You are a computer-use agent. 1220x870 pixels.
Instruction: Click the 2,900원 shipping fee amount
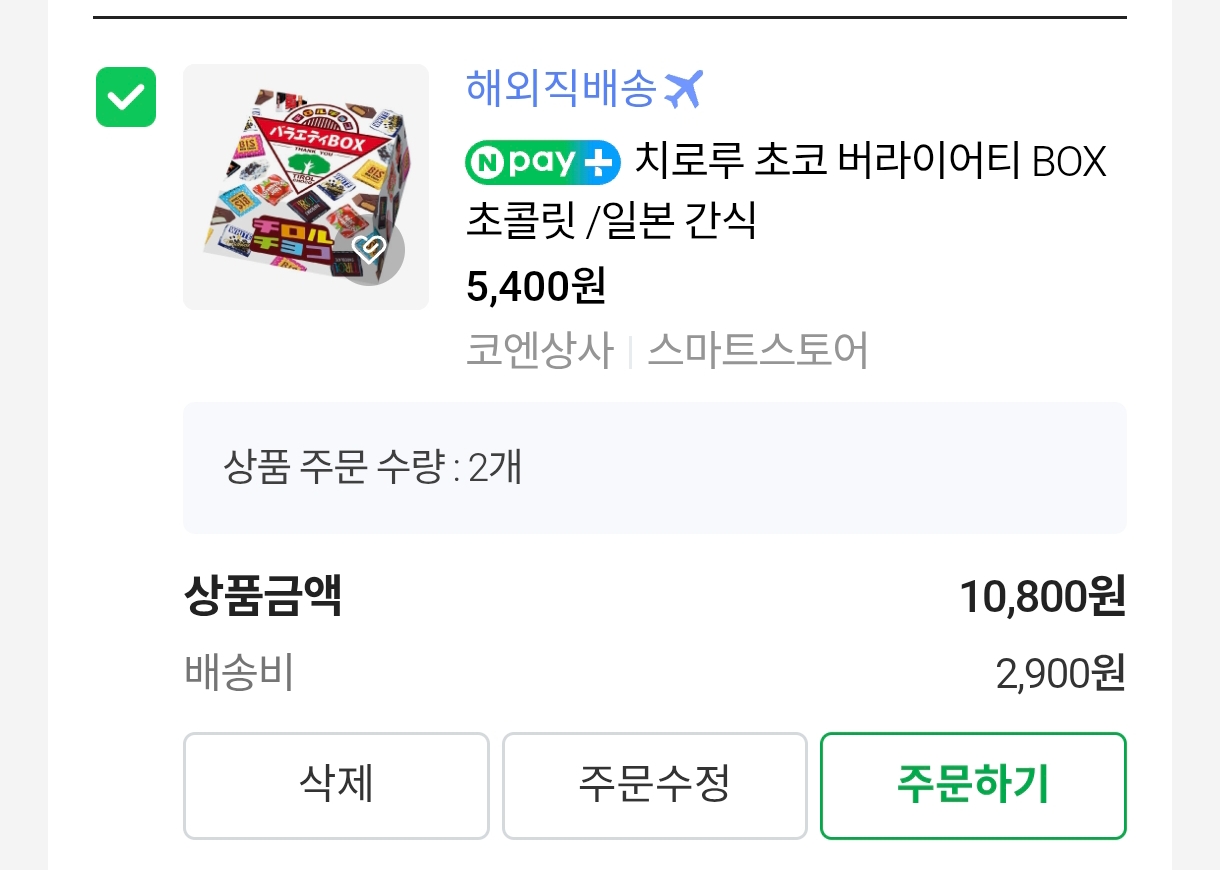[1060, 675]
